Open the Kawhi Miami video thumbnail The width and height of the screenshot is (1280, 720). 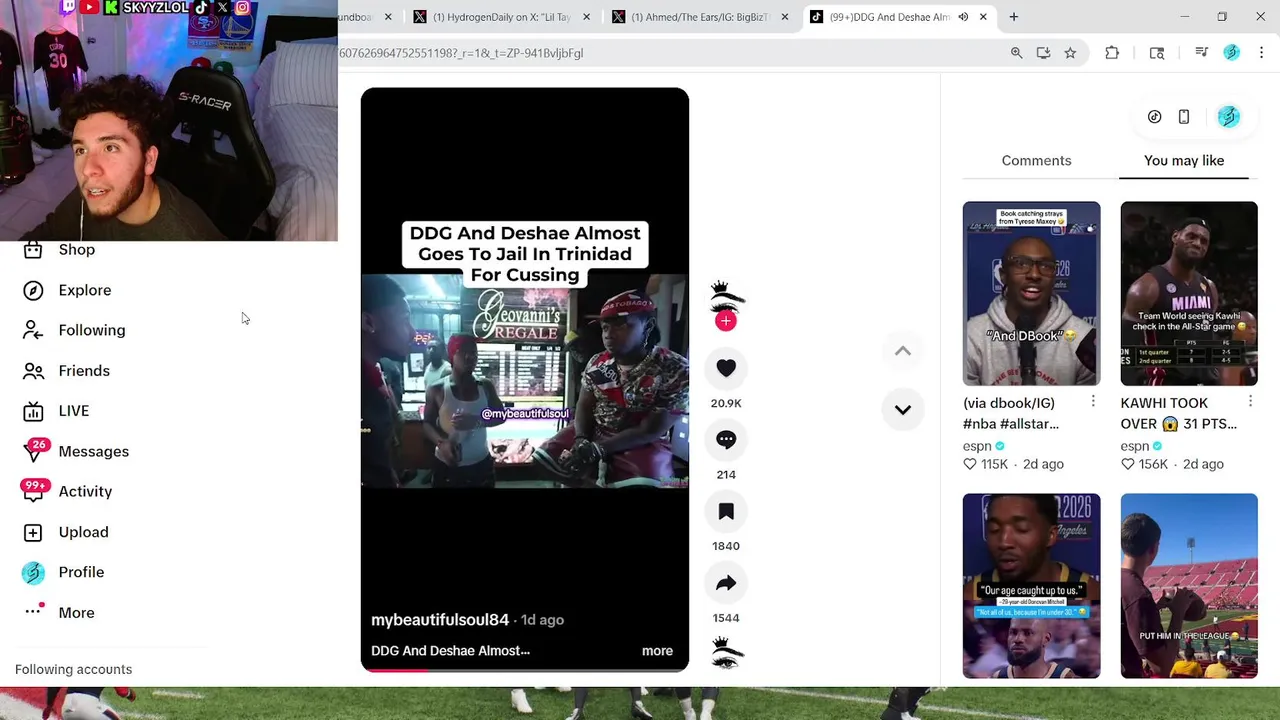coord(1189,293)
